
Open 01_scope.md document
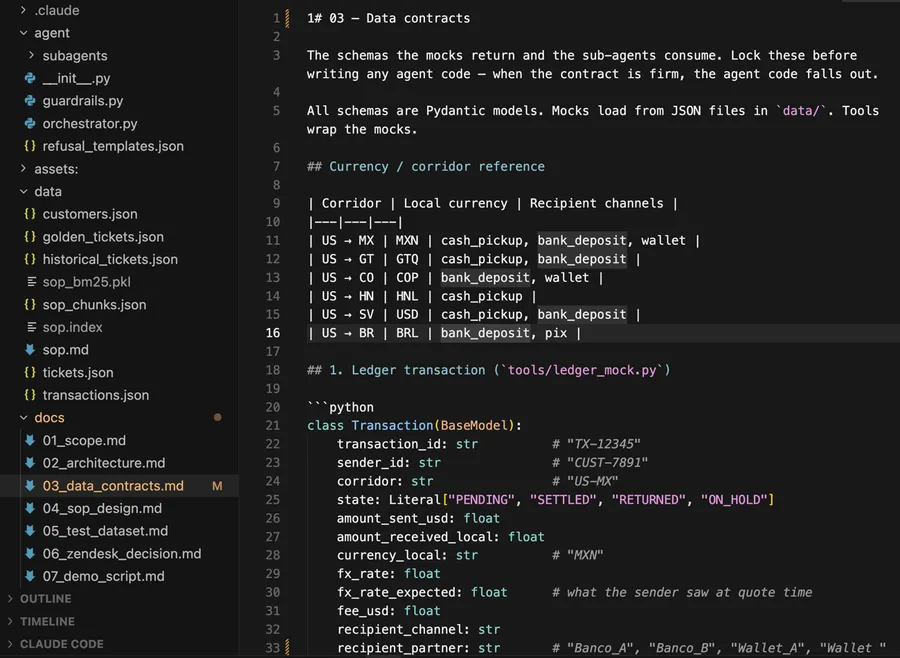(84, 440)
